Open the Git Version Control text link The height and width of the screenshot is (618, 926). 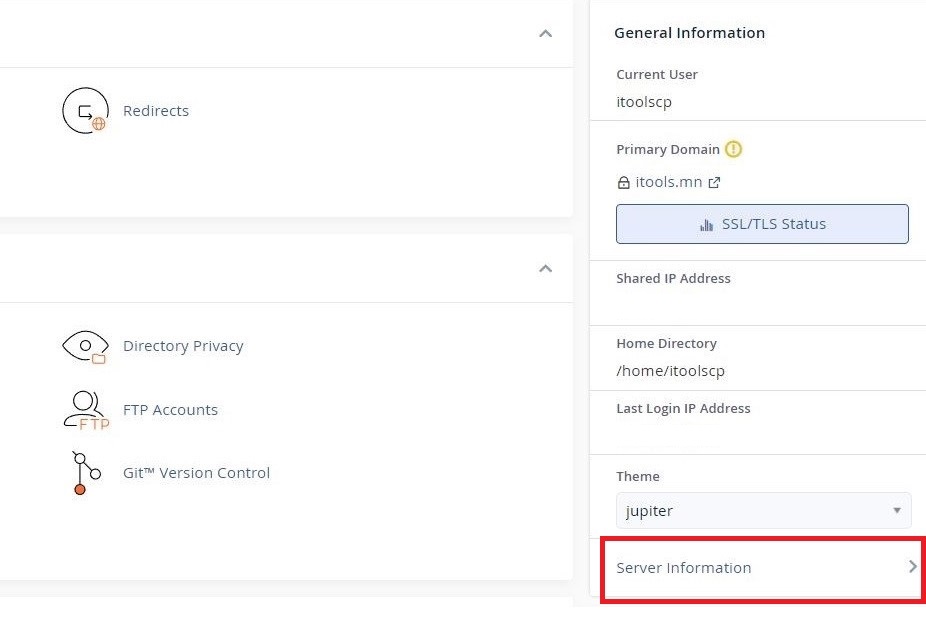(196, 473)
